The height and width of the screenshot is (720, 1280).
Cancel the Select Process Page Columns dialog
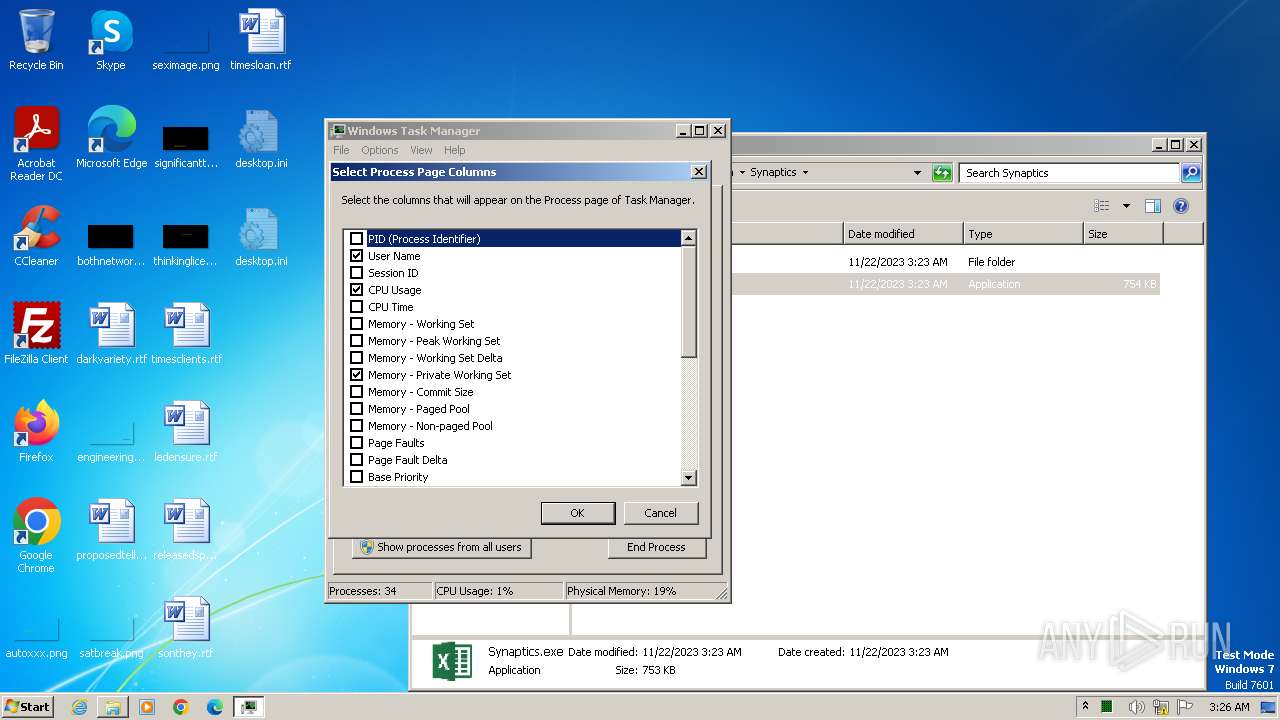(660, 513)
